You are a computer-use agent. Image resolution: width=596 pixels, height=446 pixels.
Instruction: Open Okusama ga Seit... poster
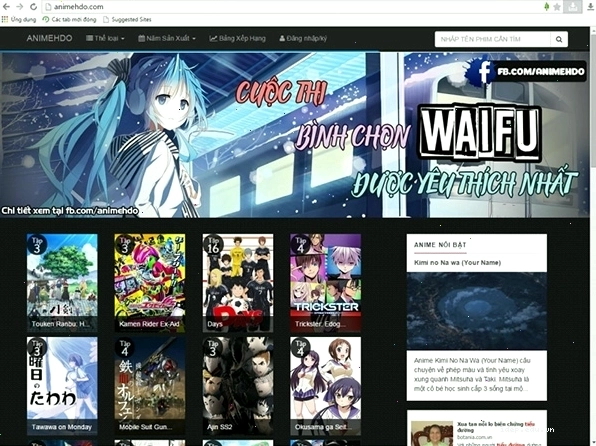click(x=325, y=386)
